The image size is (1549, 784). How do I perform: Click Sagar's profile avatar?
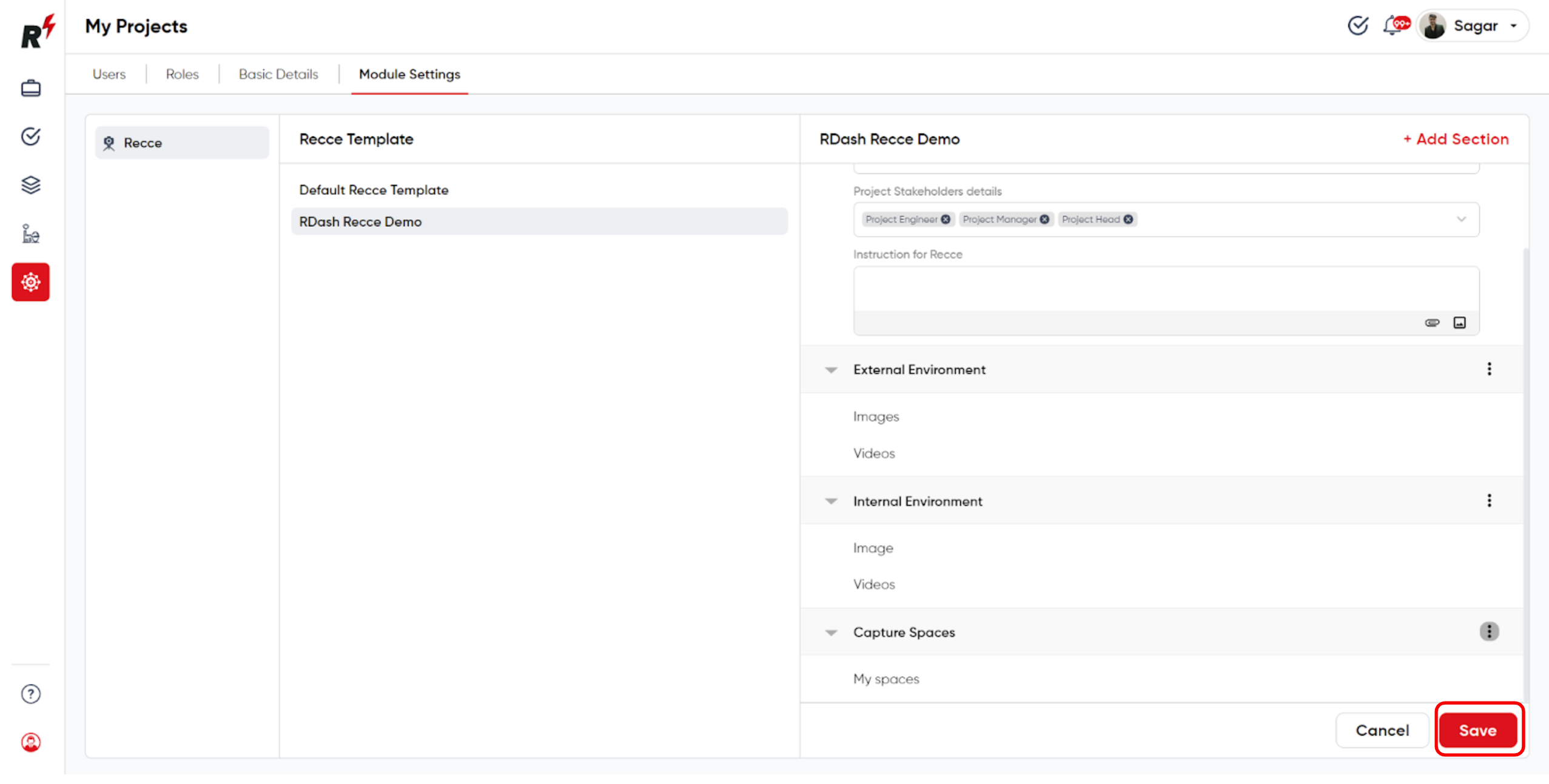(1434, 26)
